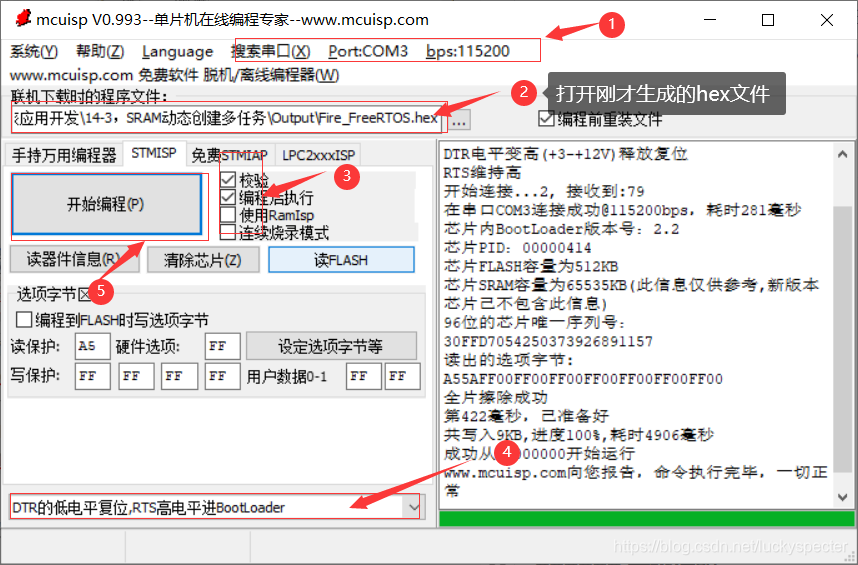
Task: Click serial number 30FFD7054250373926891157
Action: pyautogui.click(x=548, y=341)
